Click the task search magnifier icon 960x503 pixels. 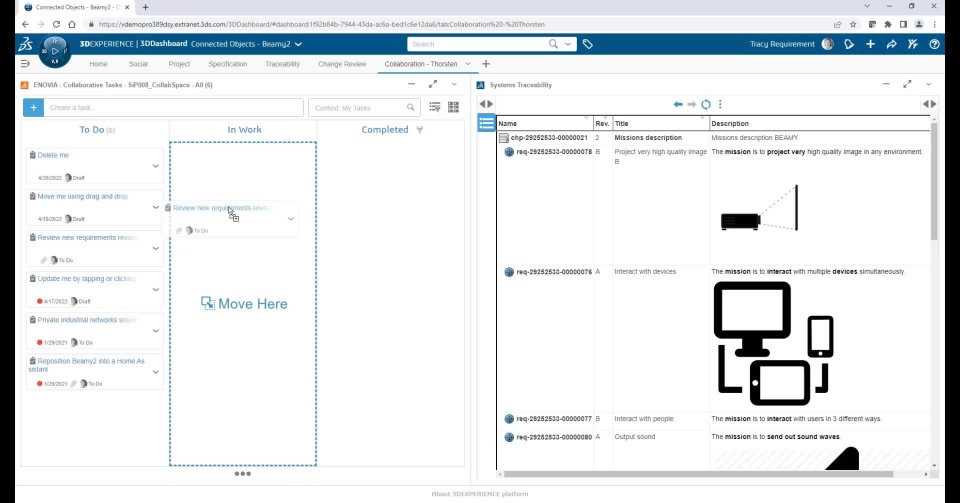(x=410, y=107)
